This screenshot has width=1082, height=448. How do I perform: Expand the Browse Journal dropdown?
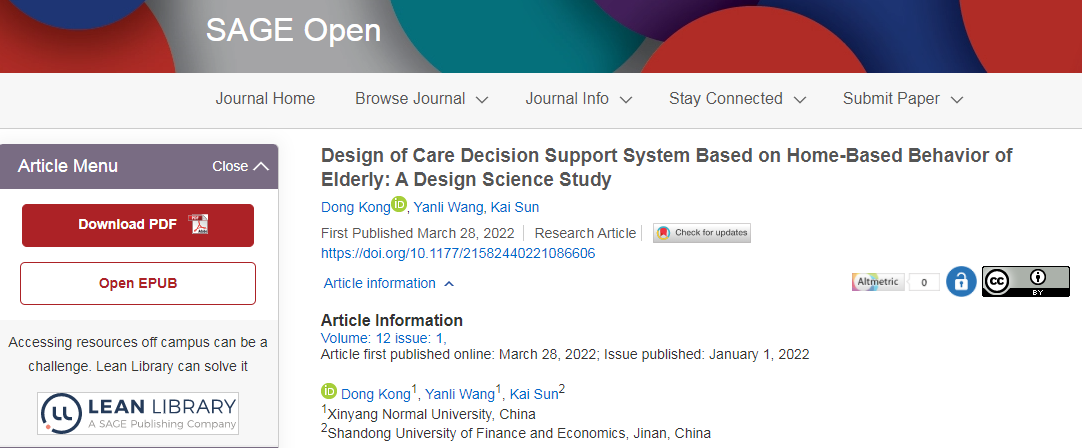(421, 99)
